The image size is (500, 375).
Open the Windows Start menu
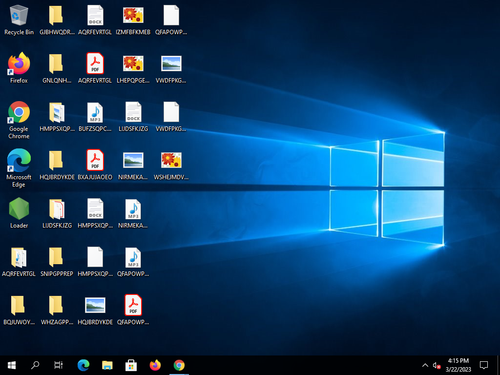coord(12,365)
